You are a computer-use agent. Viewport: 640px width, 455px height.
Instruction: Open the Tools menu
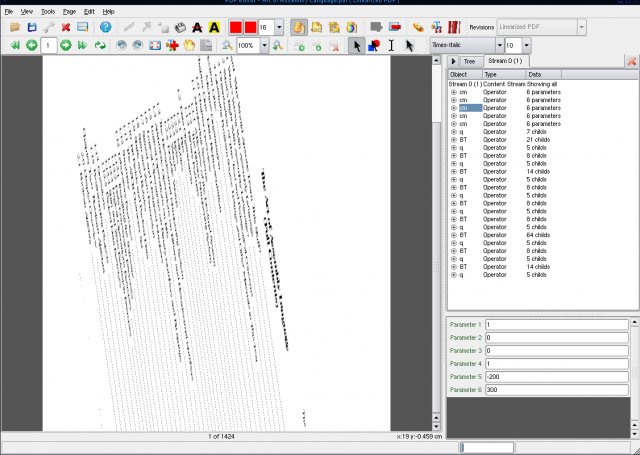[x=46, y=10]
